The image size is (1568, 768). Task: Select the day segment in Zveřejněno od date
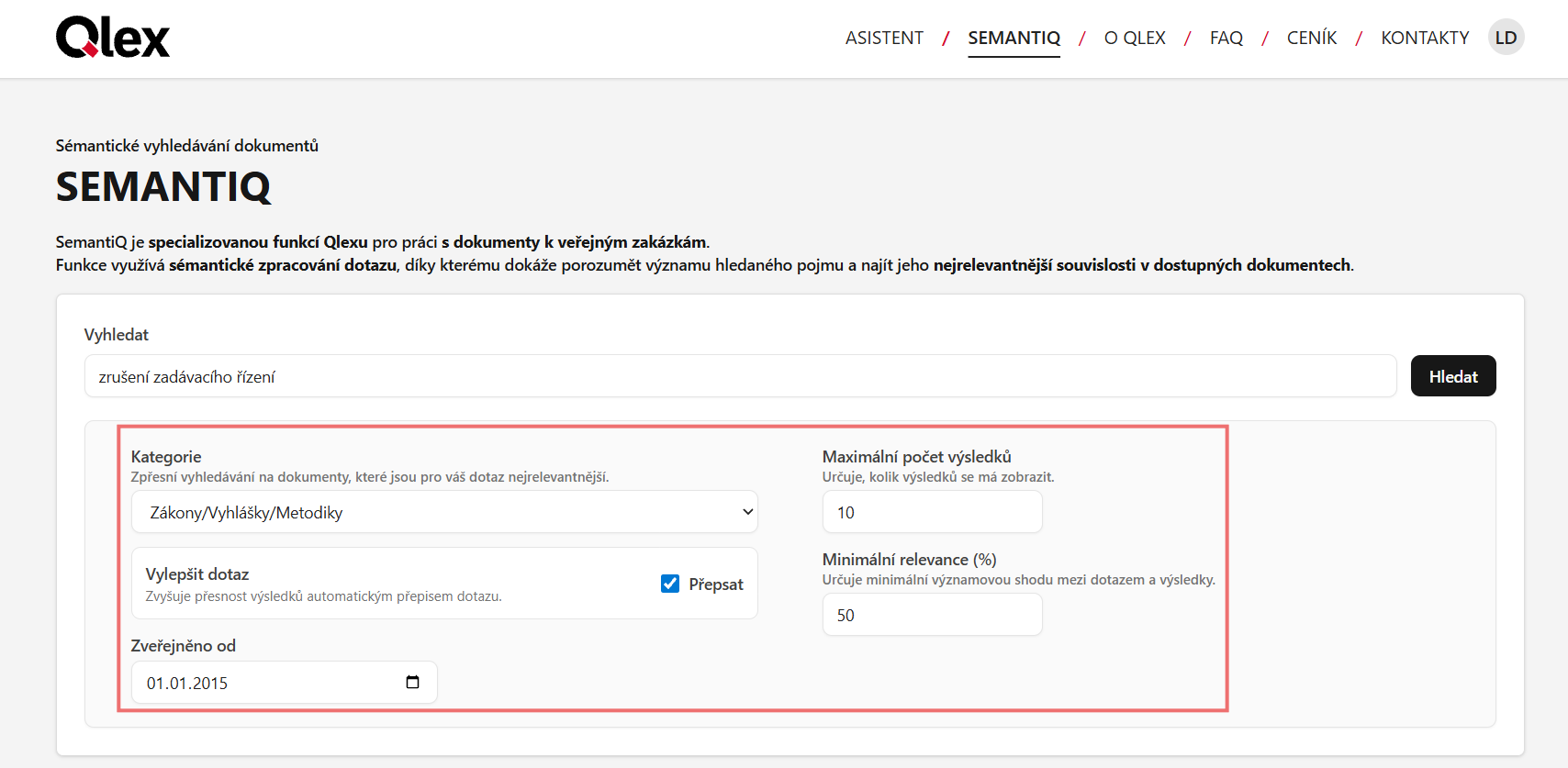pos(155,684)
